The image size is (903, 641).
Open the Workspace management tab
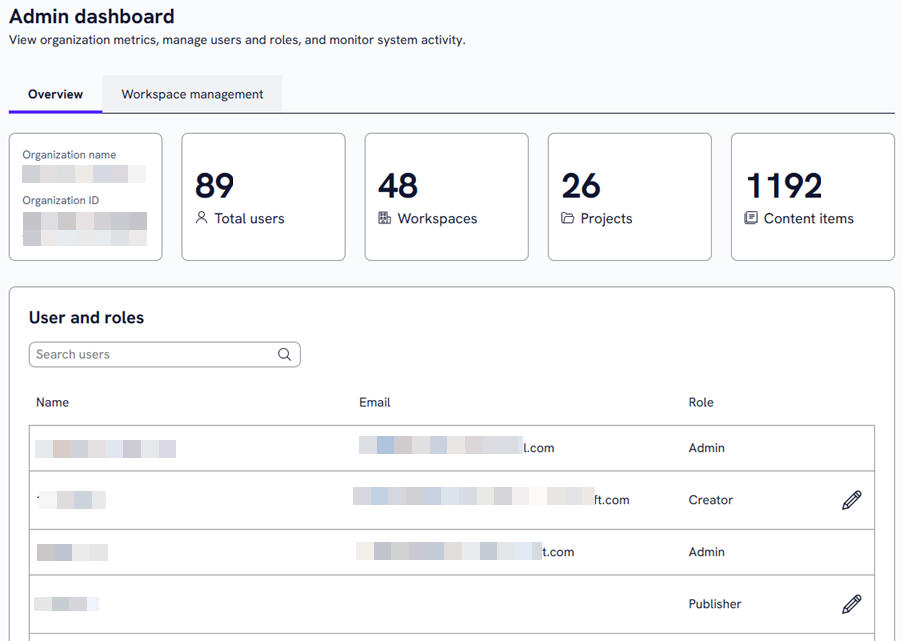[x=192, y=94]
